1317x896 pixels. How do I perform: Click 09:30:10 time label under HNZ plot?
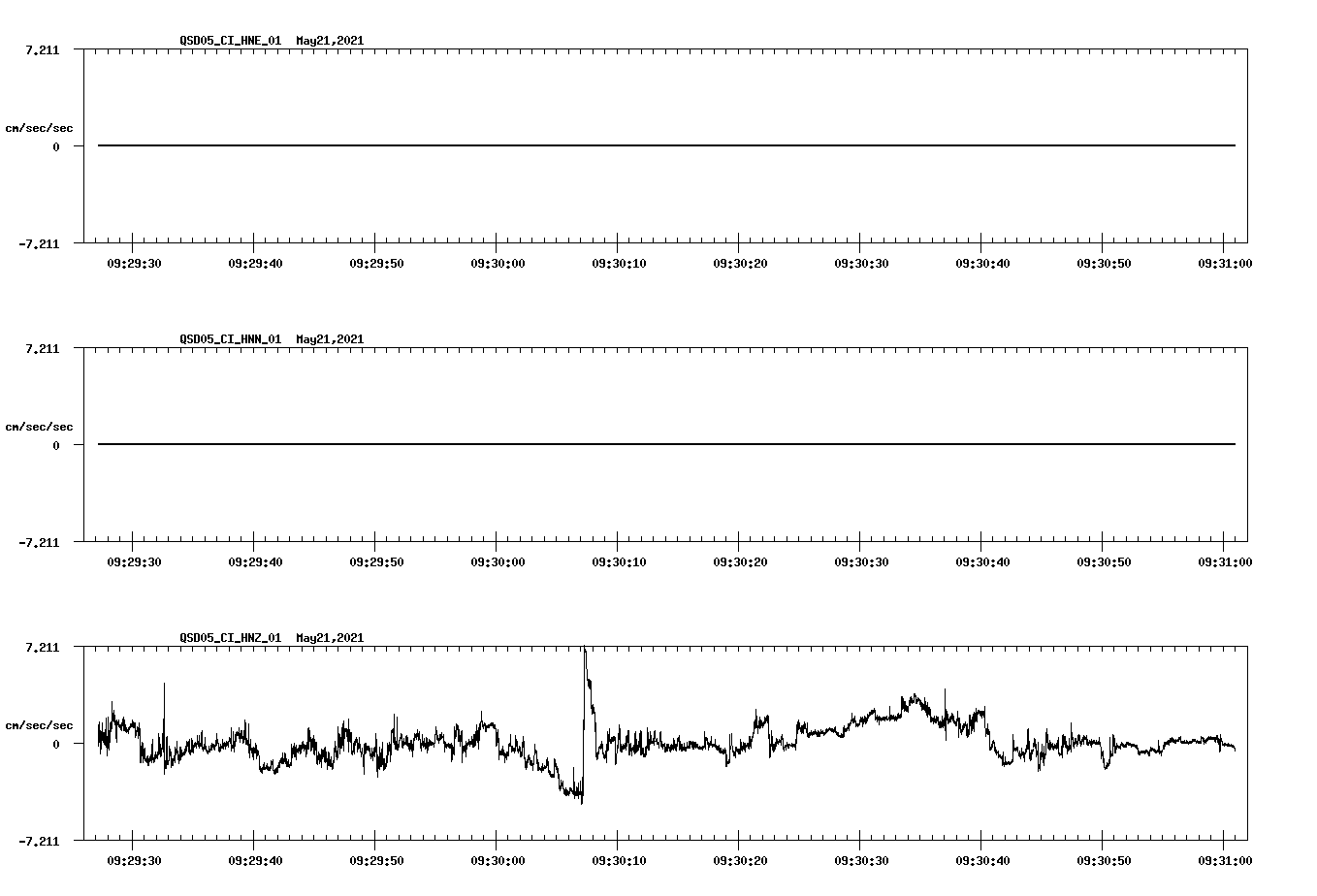pos(619,860)
